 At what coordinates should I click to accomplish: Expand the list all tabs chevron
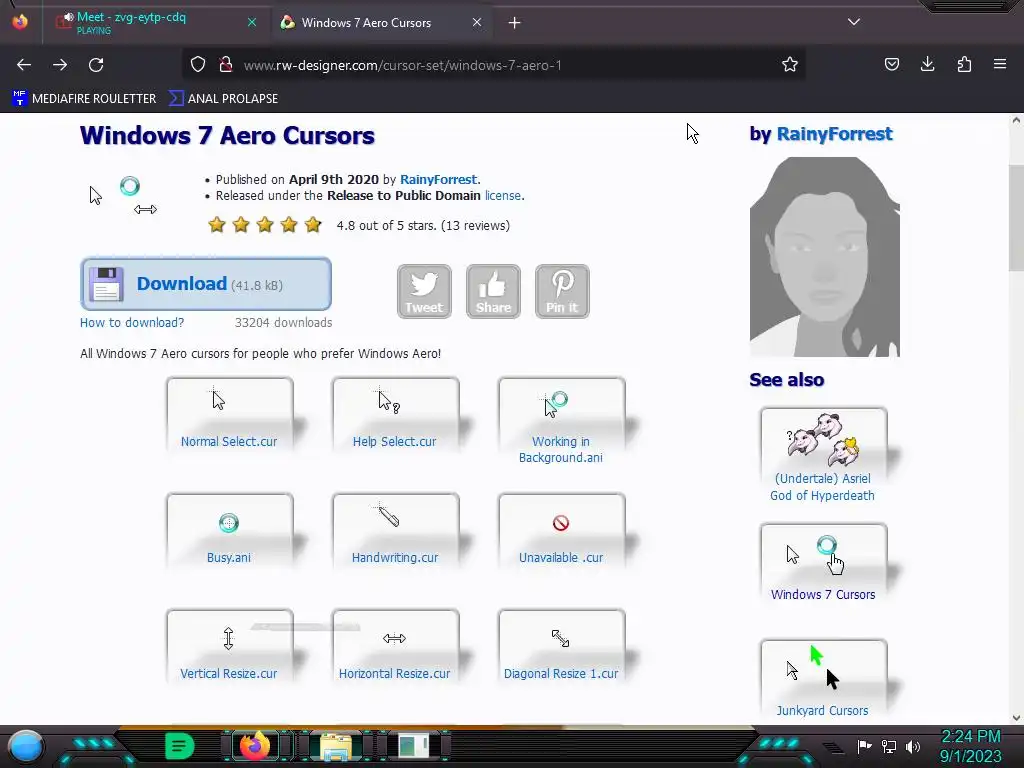[854, 22]
